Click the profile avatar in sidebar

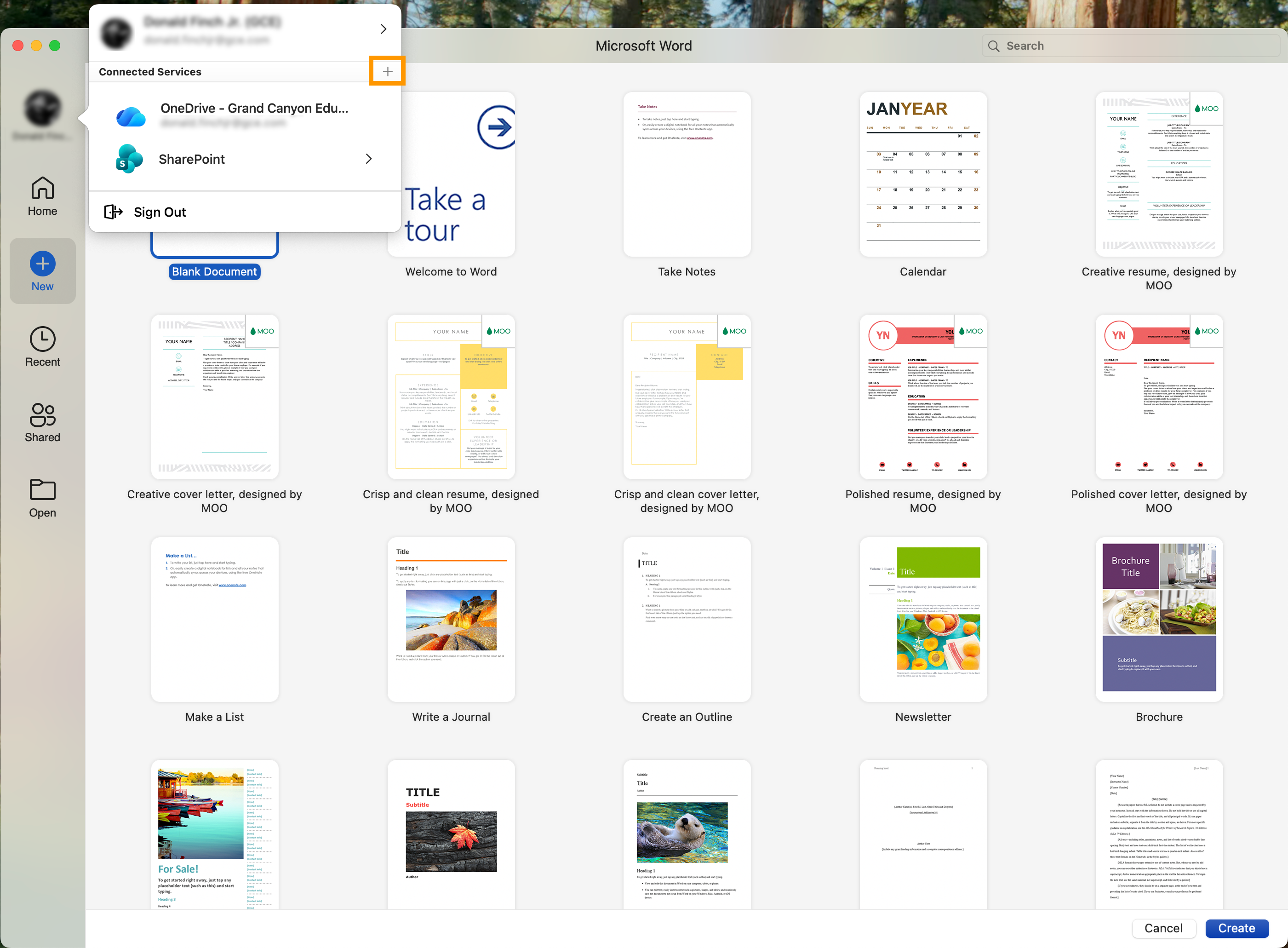[42, 109]
